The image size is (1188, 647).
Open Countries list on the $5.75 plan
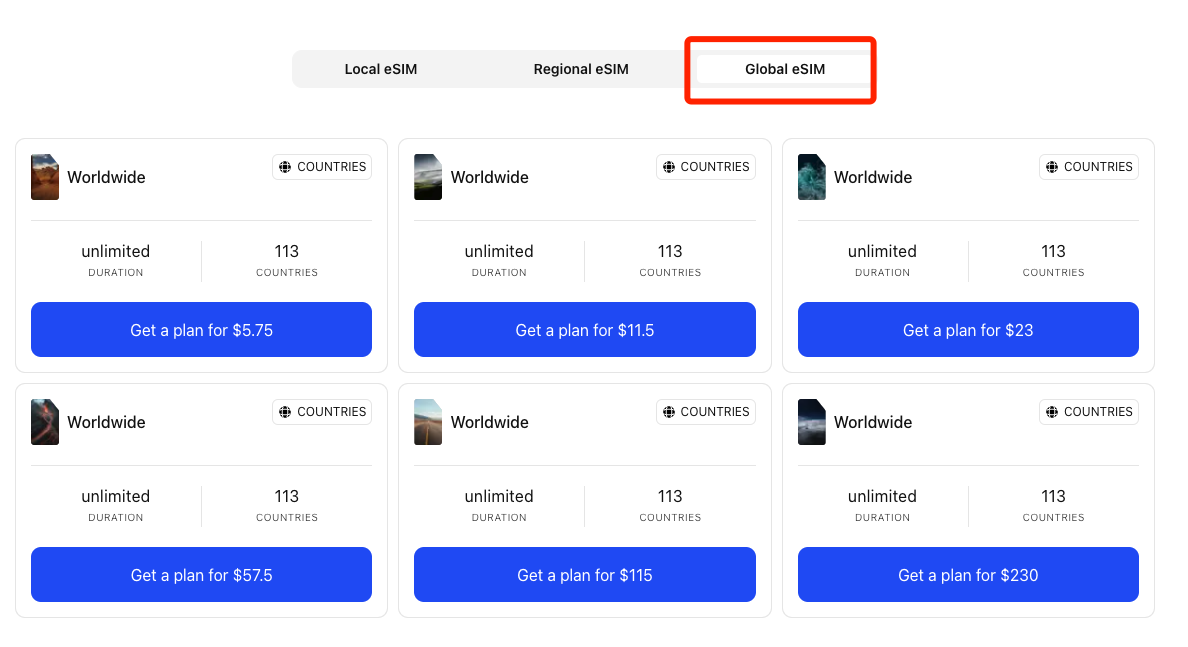(x=322, y=167)
